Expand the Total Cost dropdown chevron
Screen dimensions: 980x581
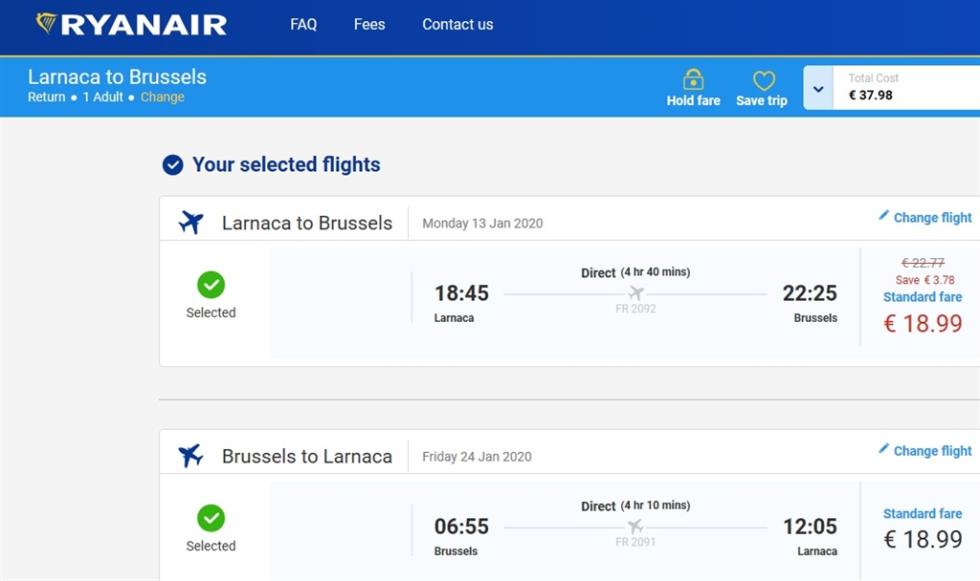(x=818, y=89)
